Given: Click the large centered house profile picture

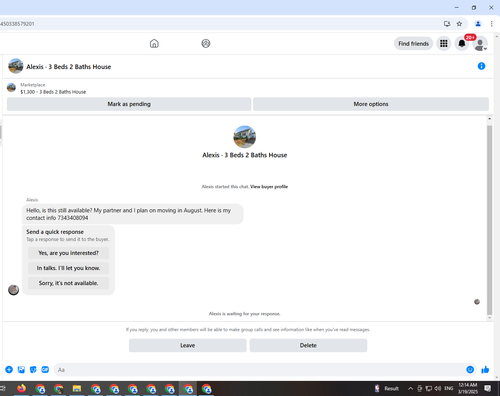Looking at the screenshot, I should (x=245, y=137).
